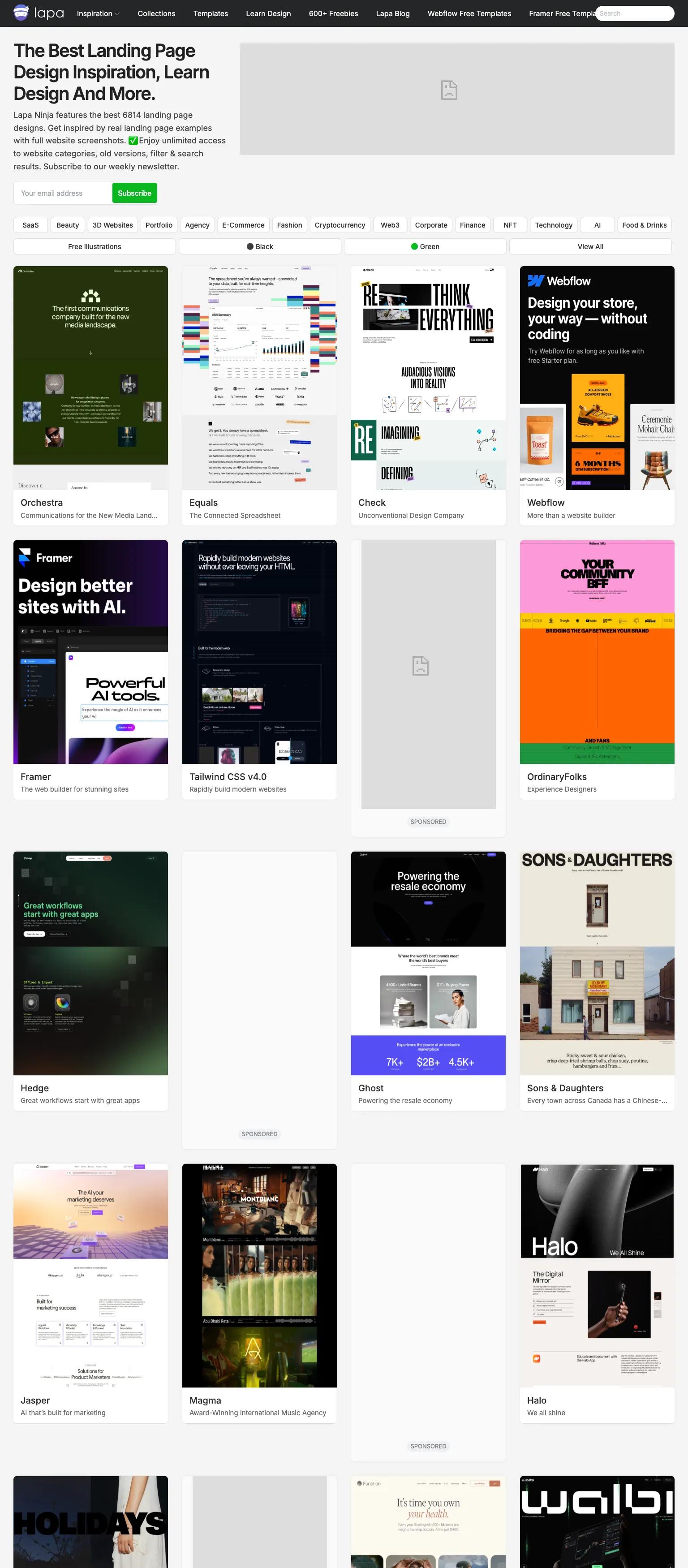Click the Orchestra title link

tap(41, 503)
